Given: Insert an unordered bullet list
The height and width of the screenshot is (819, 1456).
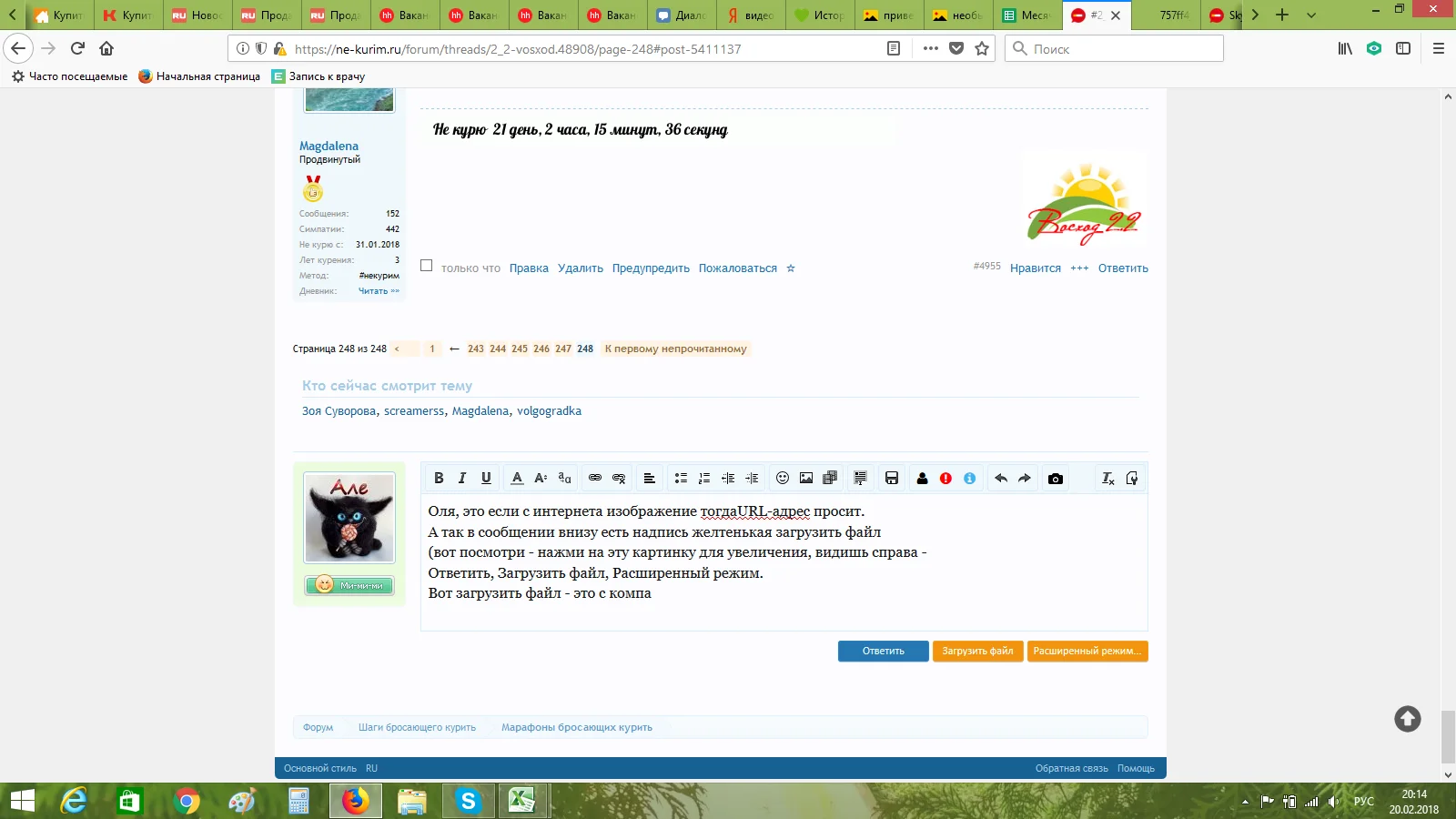Looking at the screenshot, I should point(681,478).
